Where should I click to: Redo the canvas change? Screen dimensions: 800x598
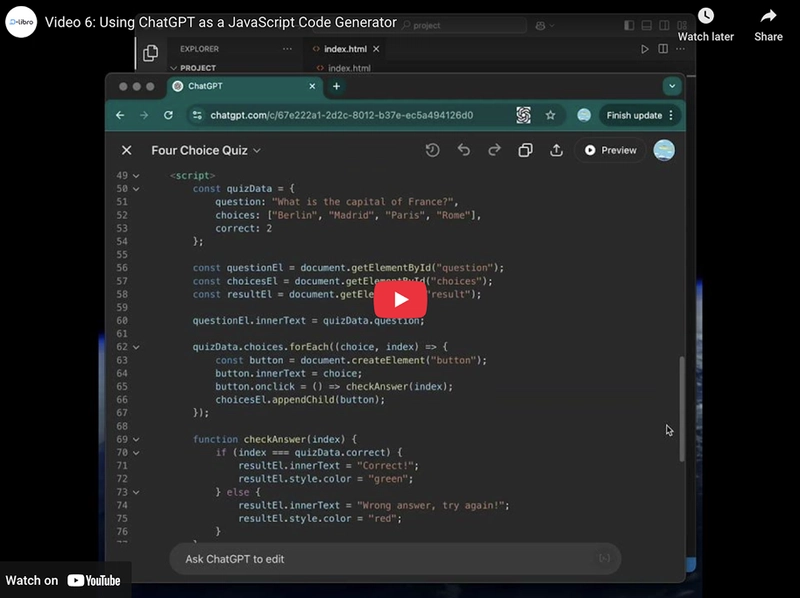tap(494, 150)
